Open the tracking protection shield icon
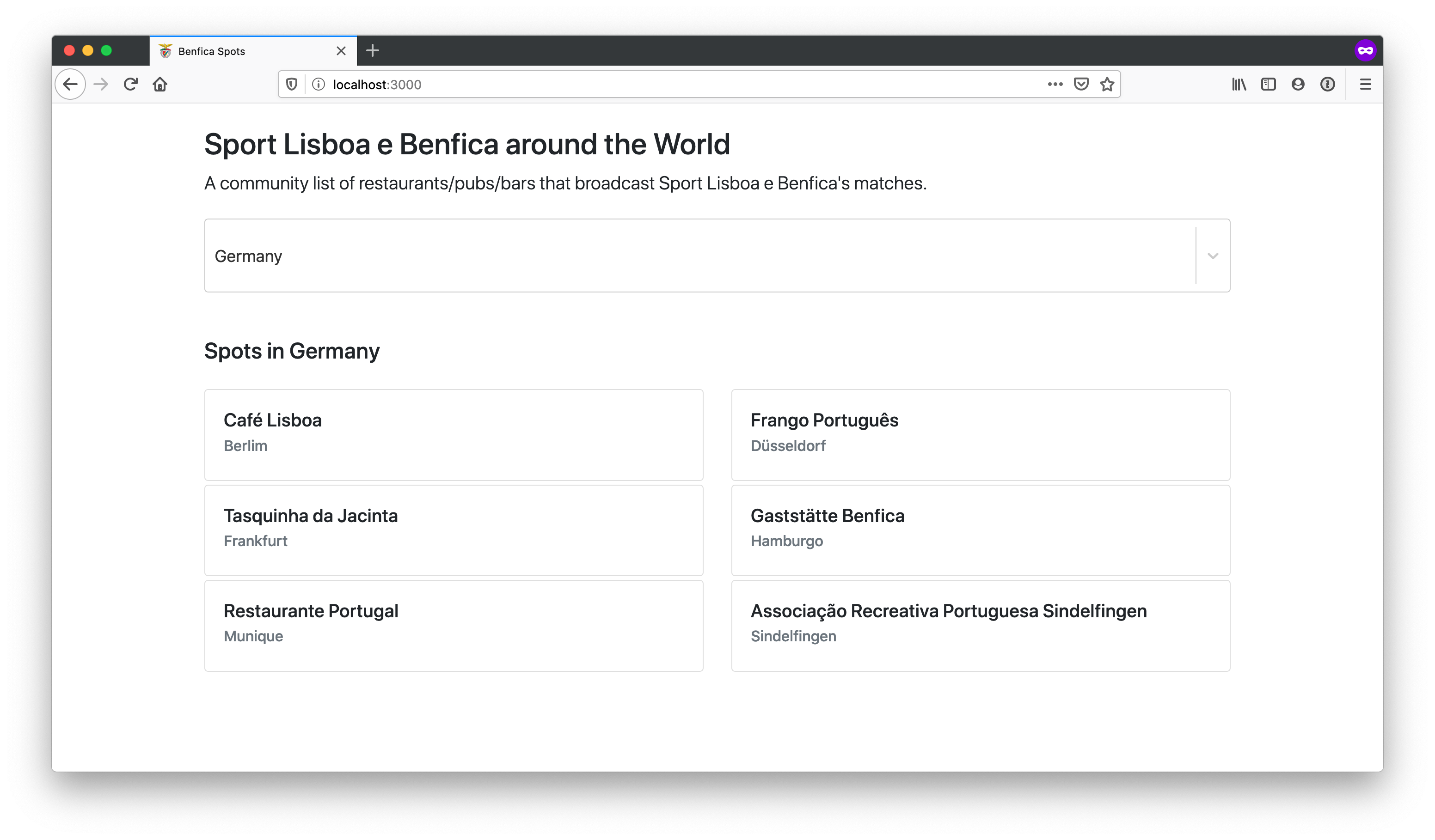1435x840 pixels. click(292, 84)
